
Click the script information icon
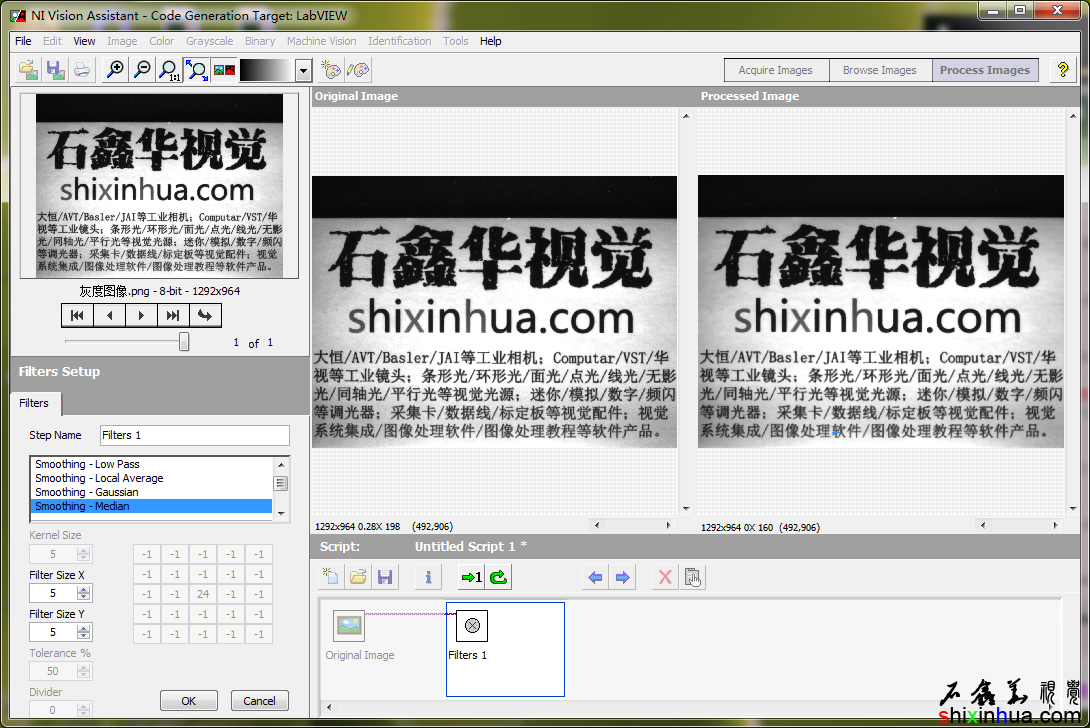[428, 577]
